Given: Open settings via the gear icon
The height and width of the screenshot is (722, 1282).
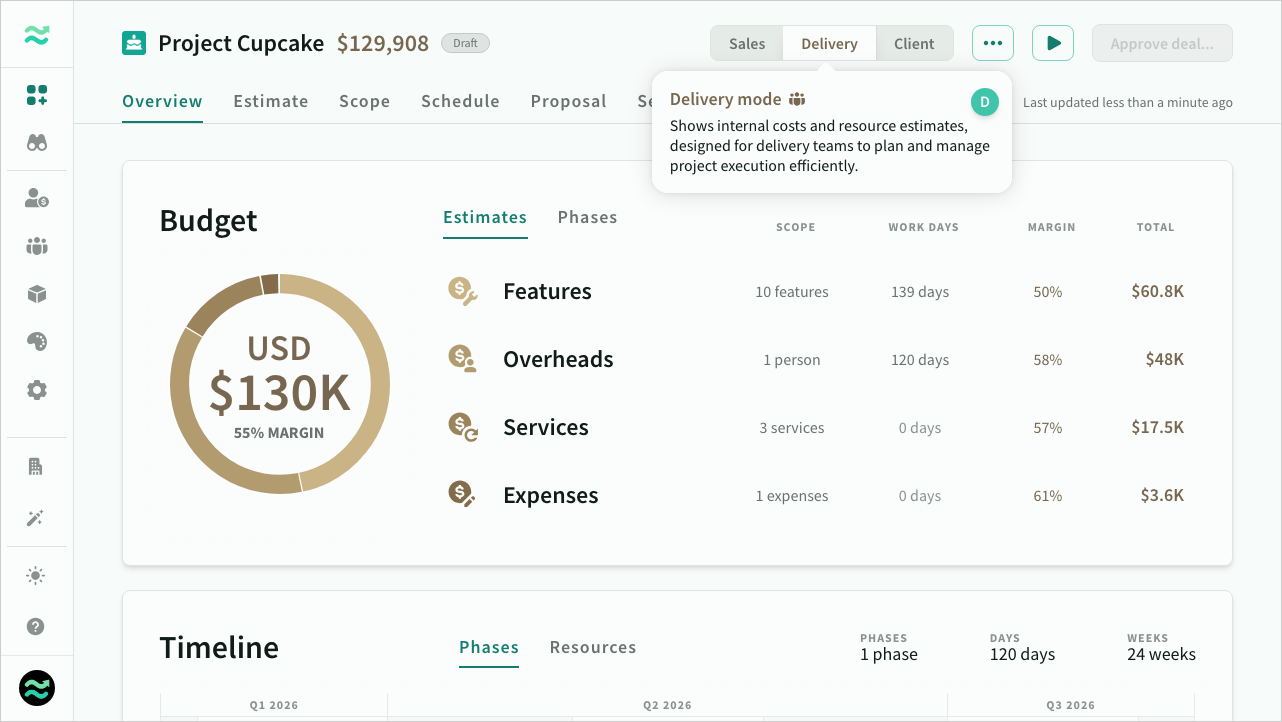Looking at the screenshot, I should click(x=36, y=390).
